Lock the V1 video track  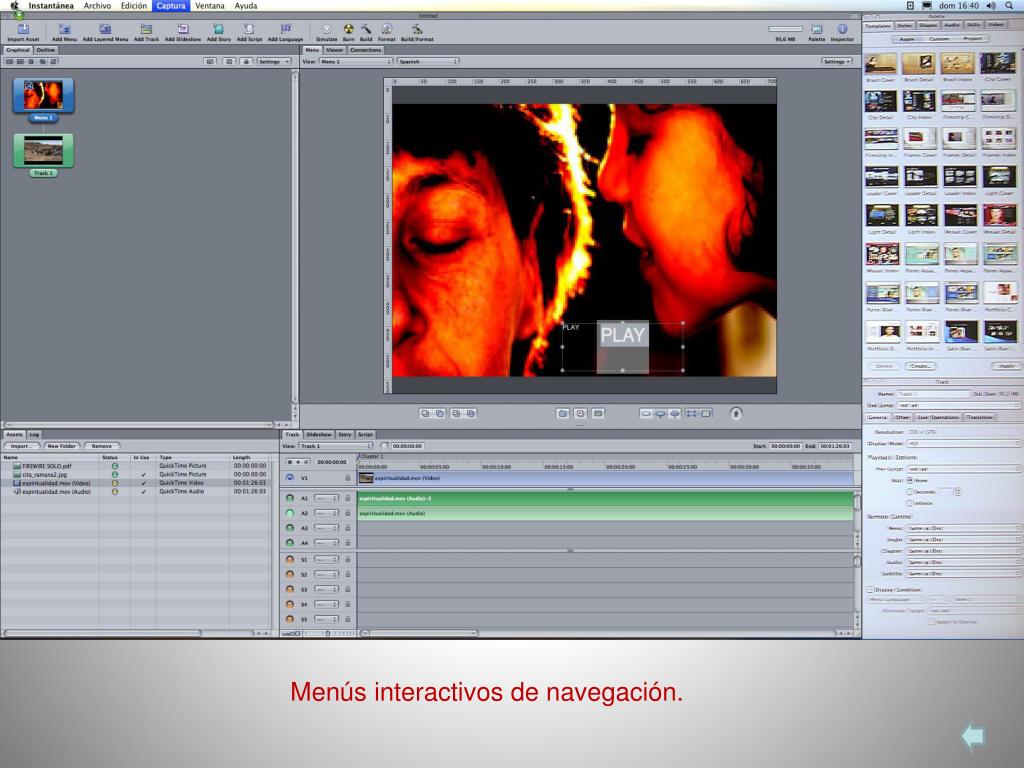click(347, 478)
